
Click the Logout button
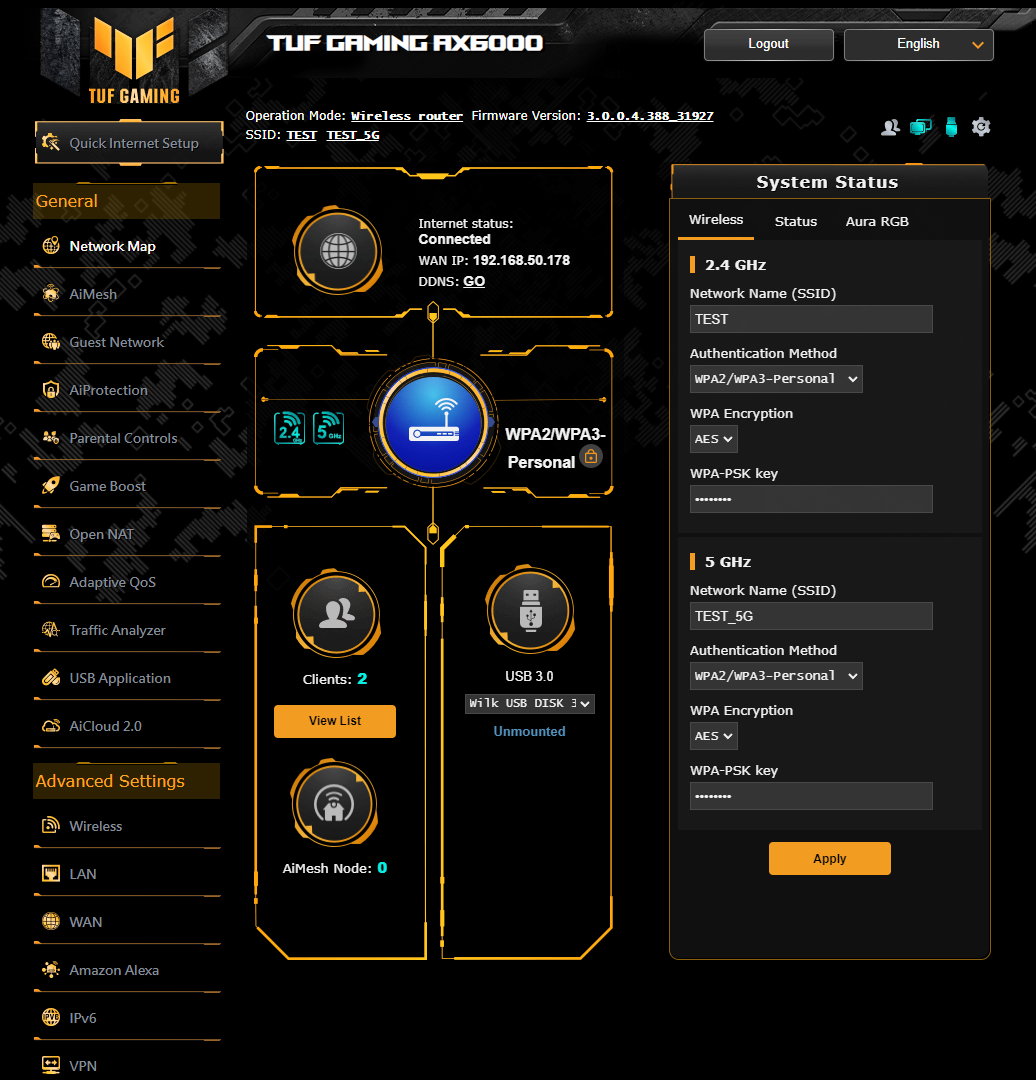[769, 44]
